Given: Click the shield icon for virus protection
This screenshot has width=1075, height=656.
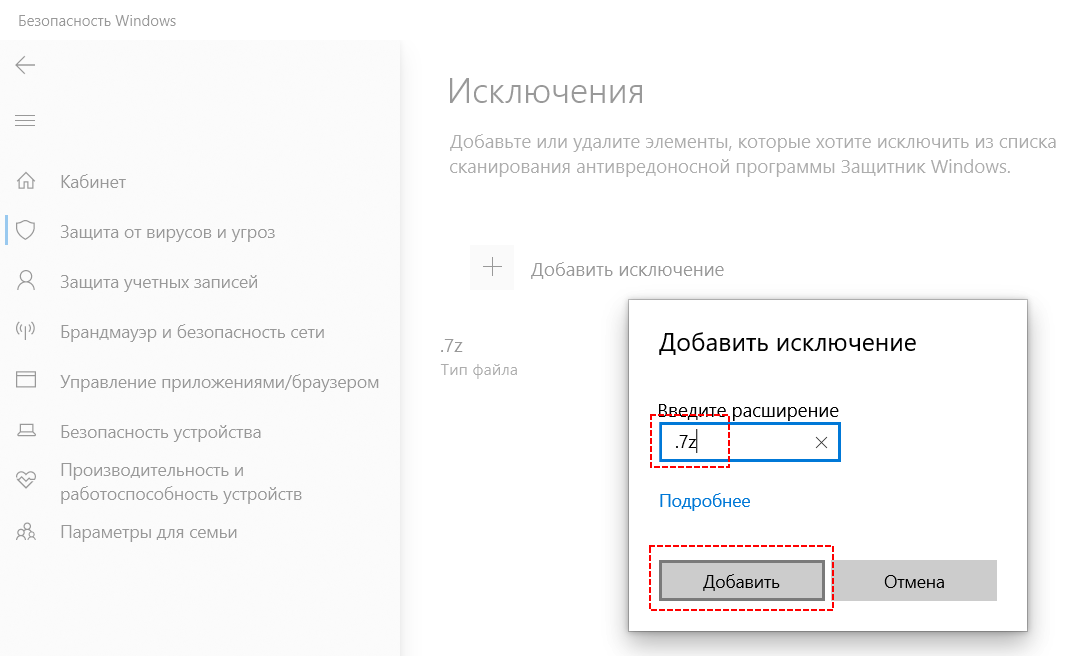Looking at the screenshot, I should [26, 232].
